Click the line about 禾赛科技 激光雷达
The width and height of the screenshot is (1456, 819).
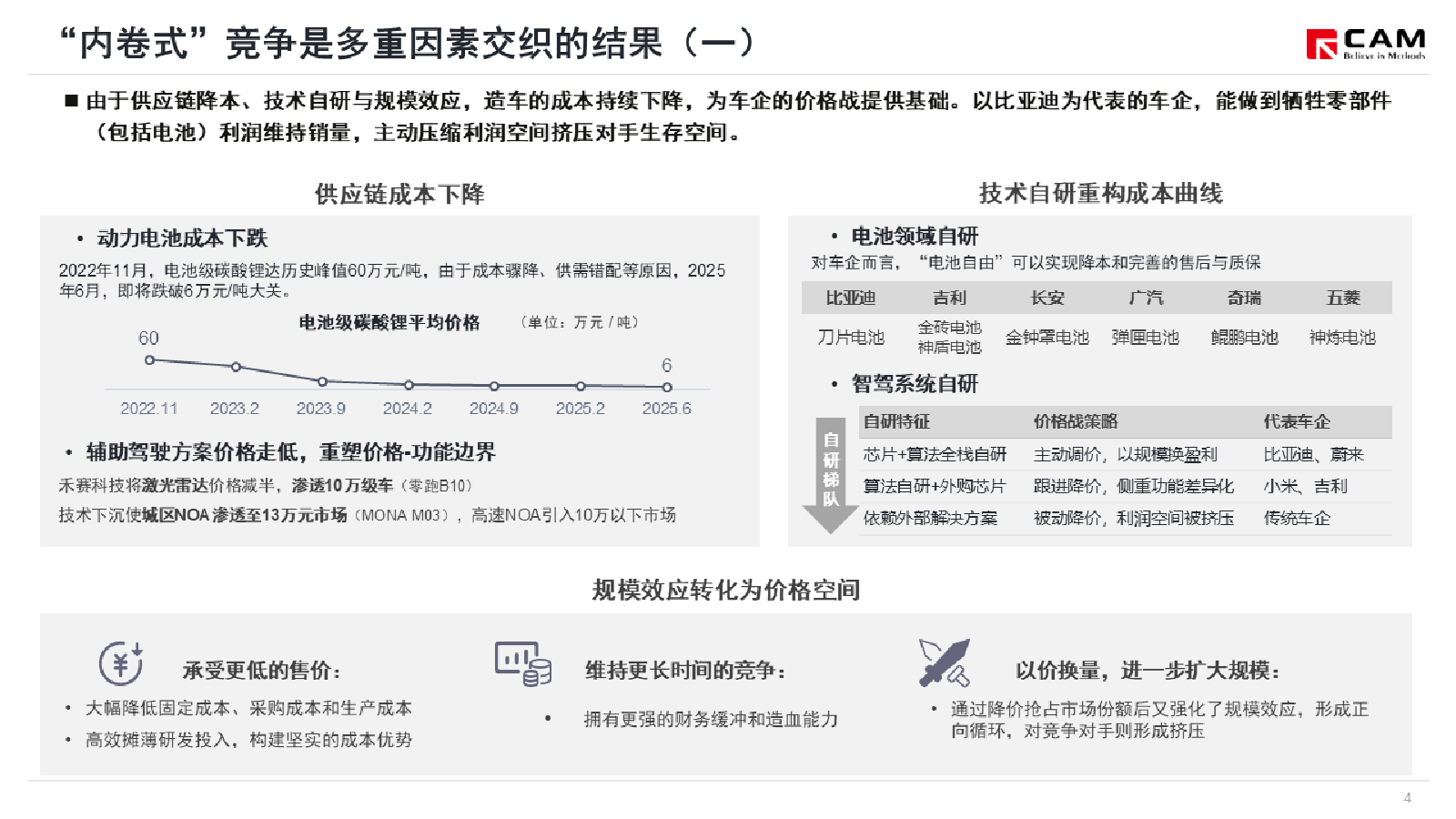pyautogui.click(x=266, y=486)
